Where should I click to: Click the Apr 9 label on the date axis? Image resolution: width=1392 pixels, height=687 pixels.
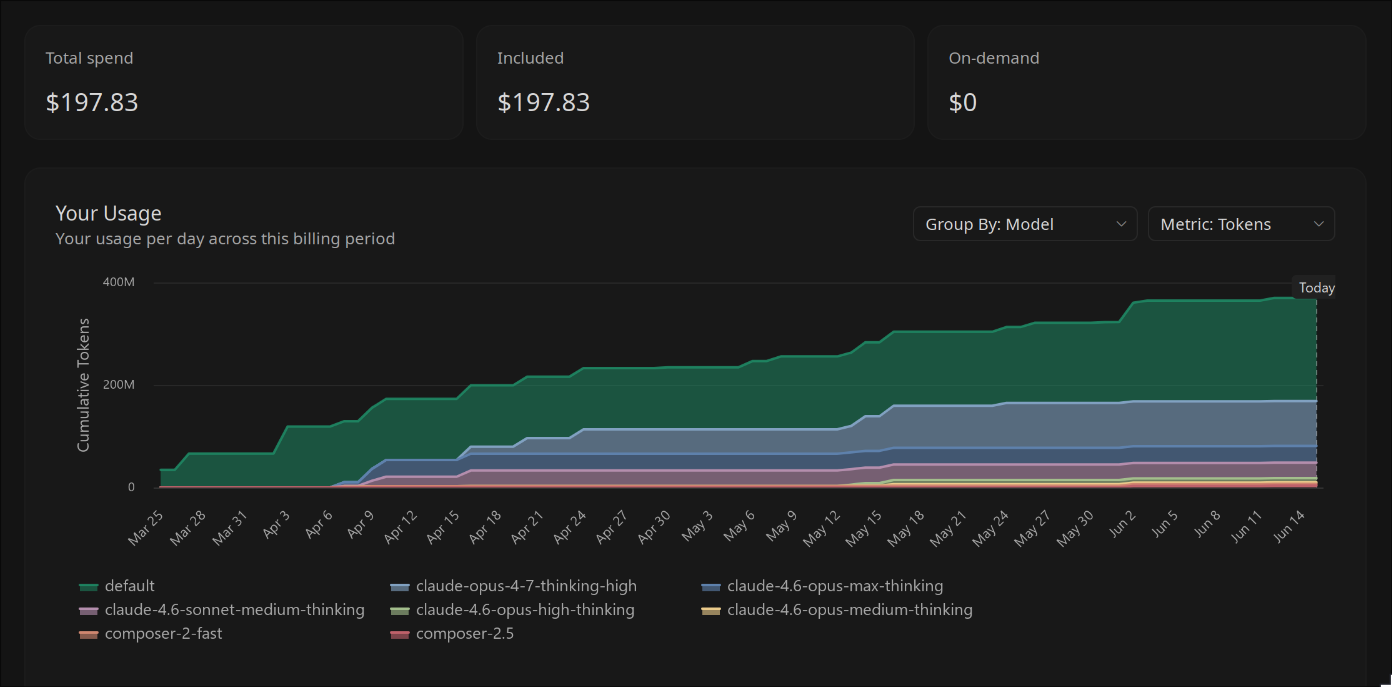[359, 524]
